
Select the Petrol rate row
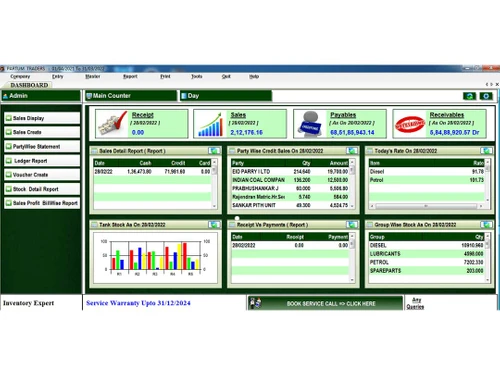[427, 180]
